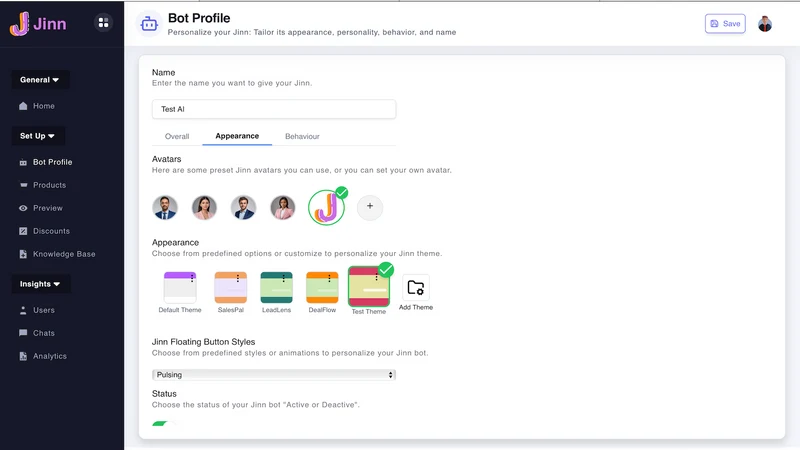
Task: Open Test Theme options dots
Action: pos(377,277)
